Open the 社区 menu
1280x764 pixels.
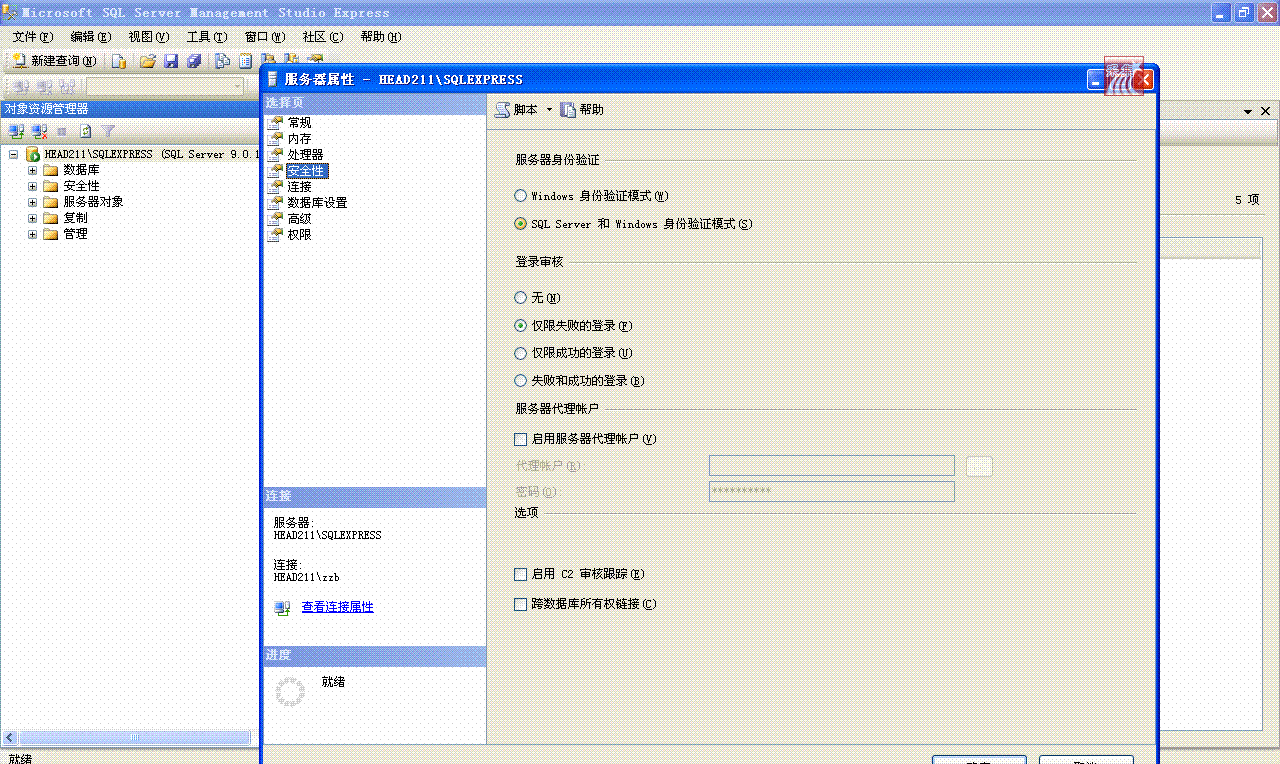pos(323,37)
